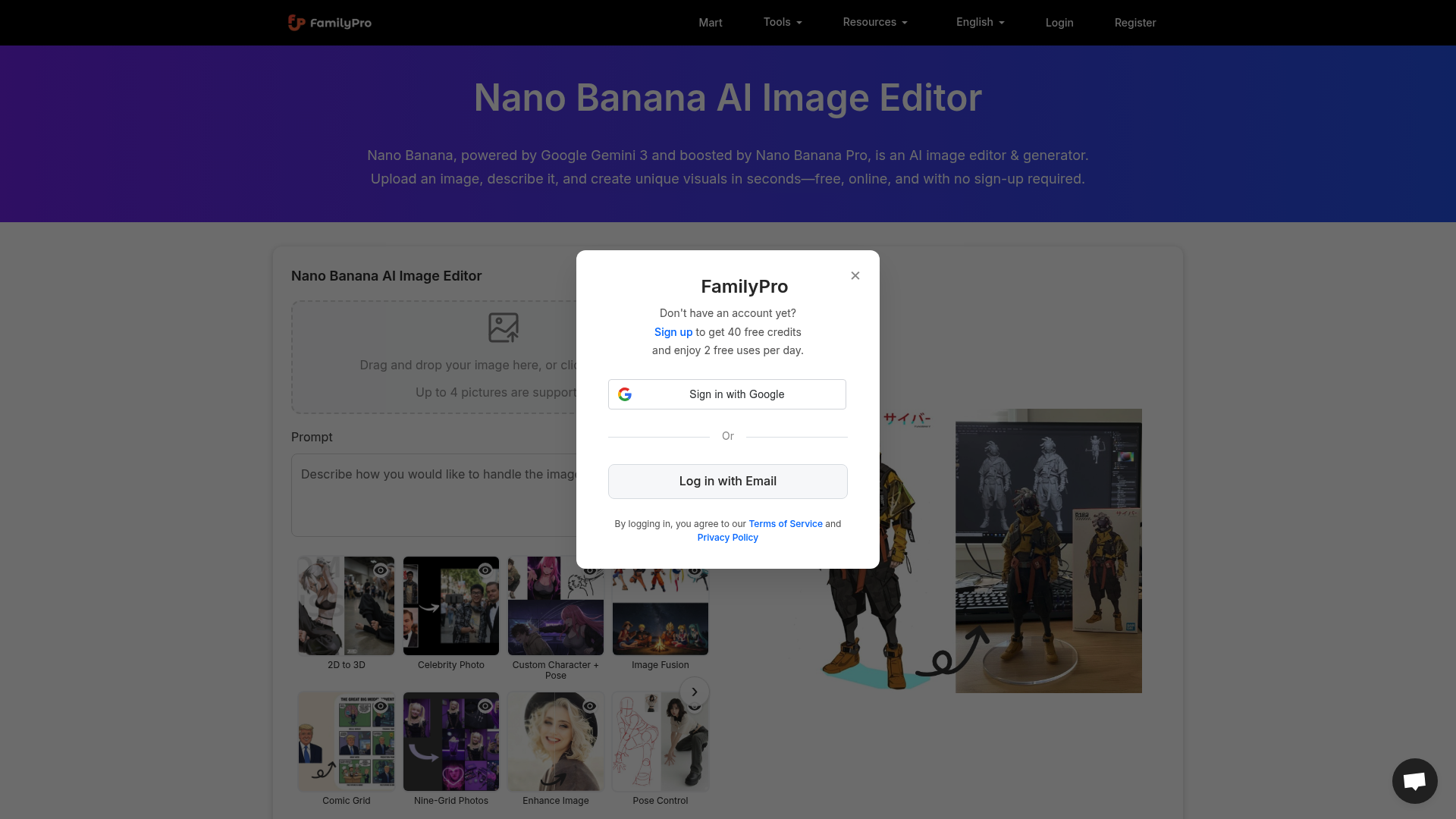The image size is (1456, 819).
Task: Click the Register link in header
Action: (1135, 23)
